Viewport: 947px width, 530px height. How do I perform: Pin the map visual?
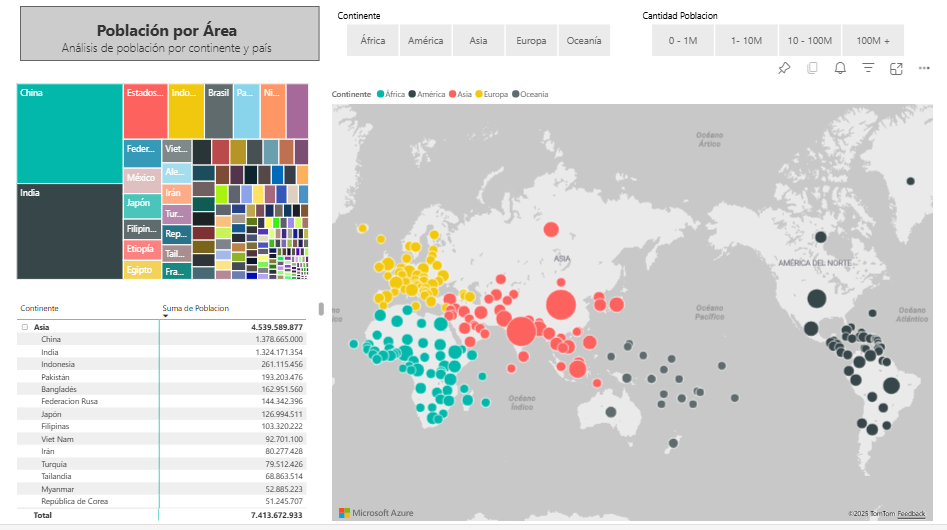[x=784, y=68]
